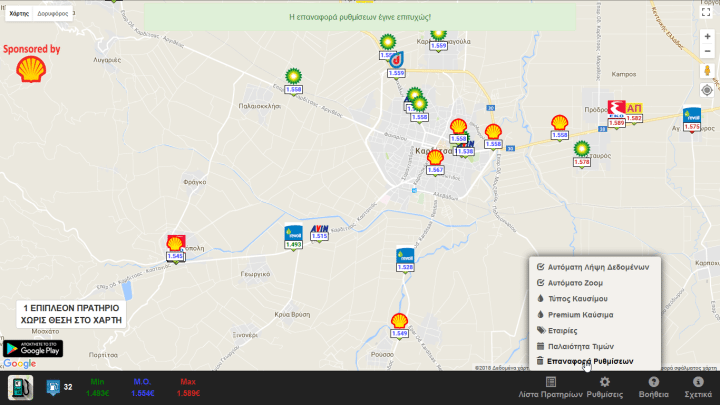Click the blue-red drop logo marker priced 1.559
This screenshot has height=405, width=720.
point(396,65)
